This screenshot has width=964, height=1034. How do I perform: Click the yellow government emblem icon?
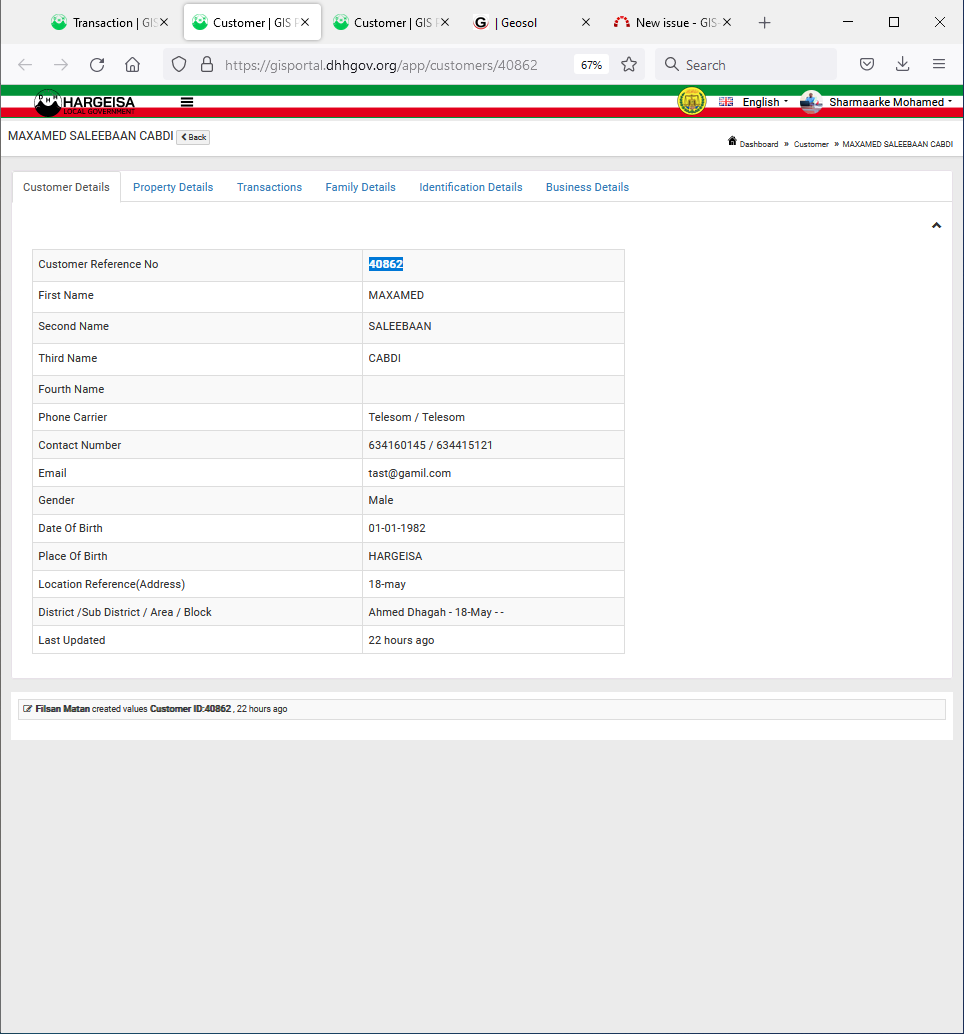pyautogui.click(x=692, y=102)
